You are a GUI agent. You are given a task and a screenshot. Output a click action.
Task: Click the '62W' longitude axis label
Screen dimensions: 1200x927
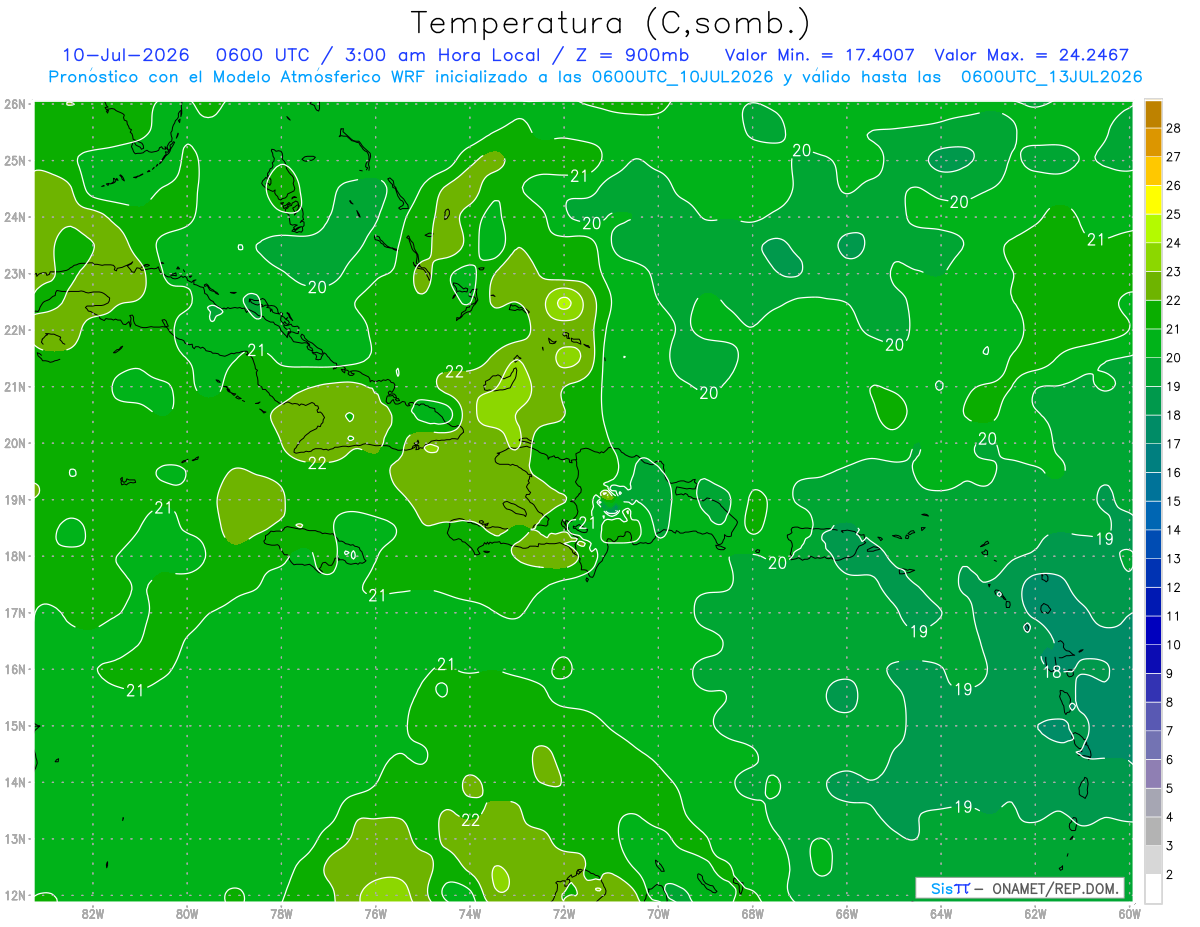coord(1035,912)
